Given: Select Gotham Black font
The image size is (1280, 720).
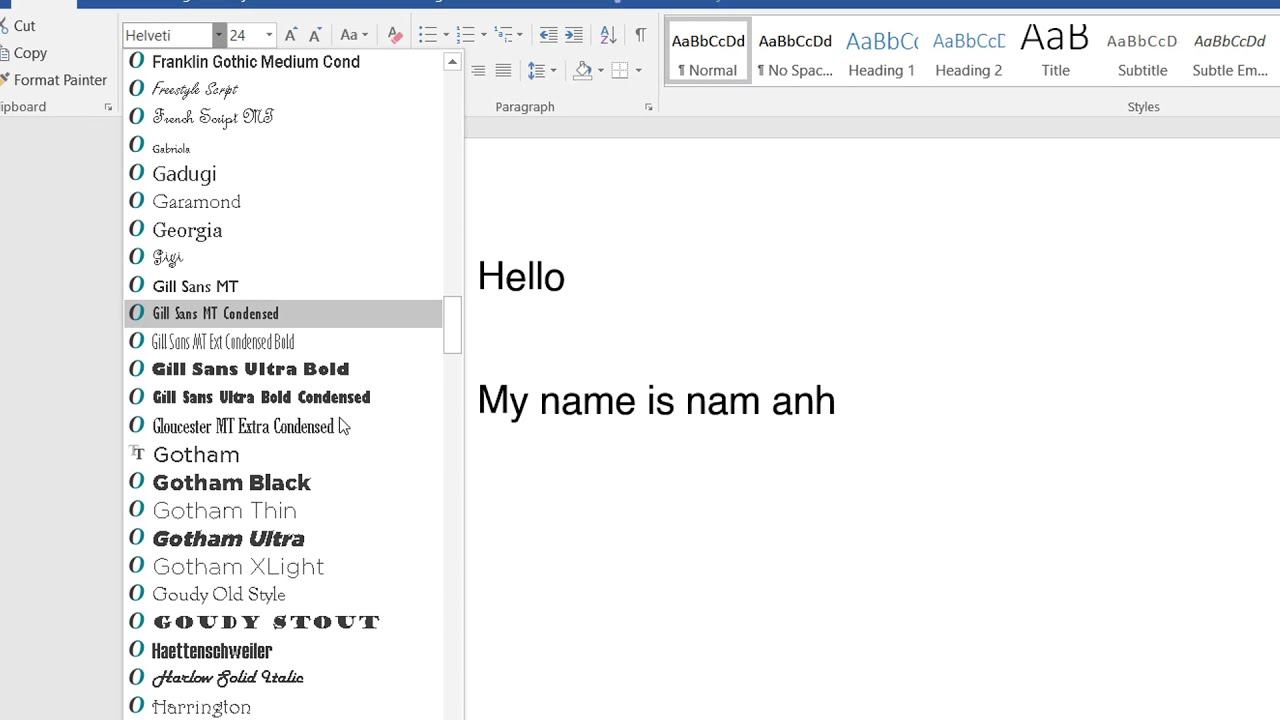Looking at the screenshot, I should point(283,482).
